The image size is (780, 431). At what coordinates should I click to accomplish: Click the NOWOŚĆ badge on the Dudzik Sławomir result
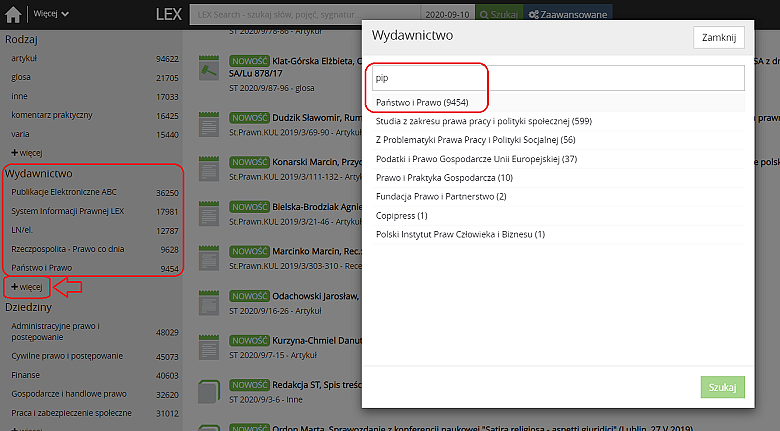tap(249, 118)
